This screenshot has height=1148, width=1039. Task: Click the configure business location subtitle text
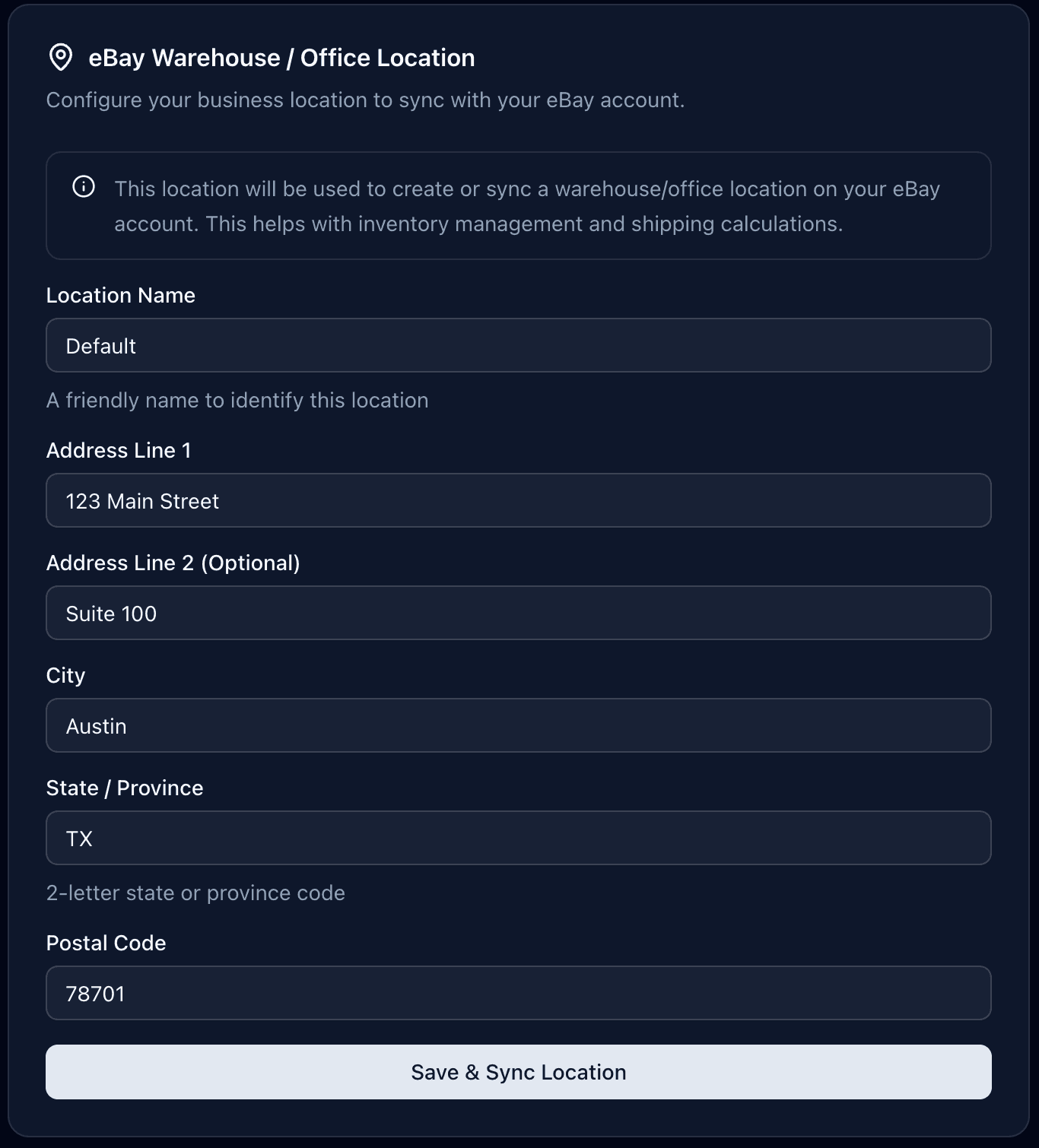[x=366, y=99]
